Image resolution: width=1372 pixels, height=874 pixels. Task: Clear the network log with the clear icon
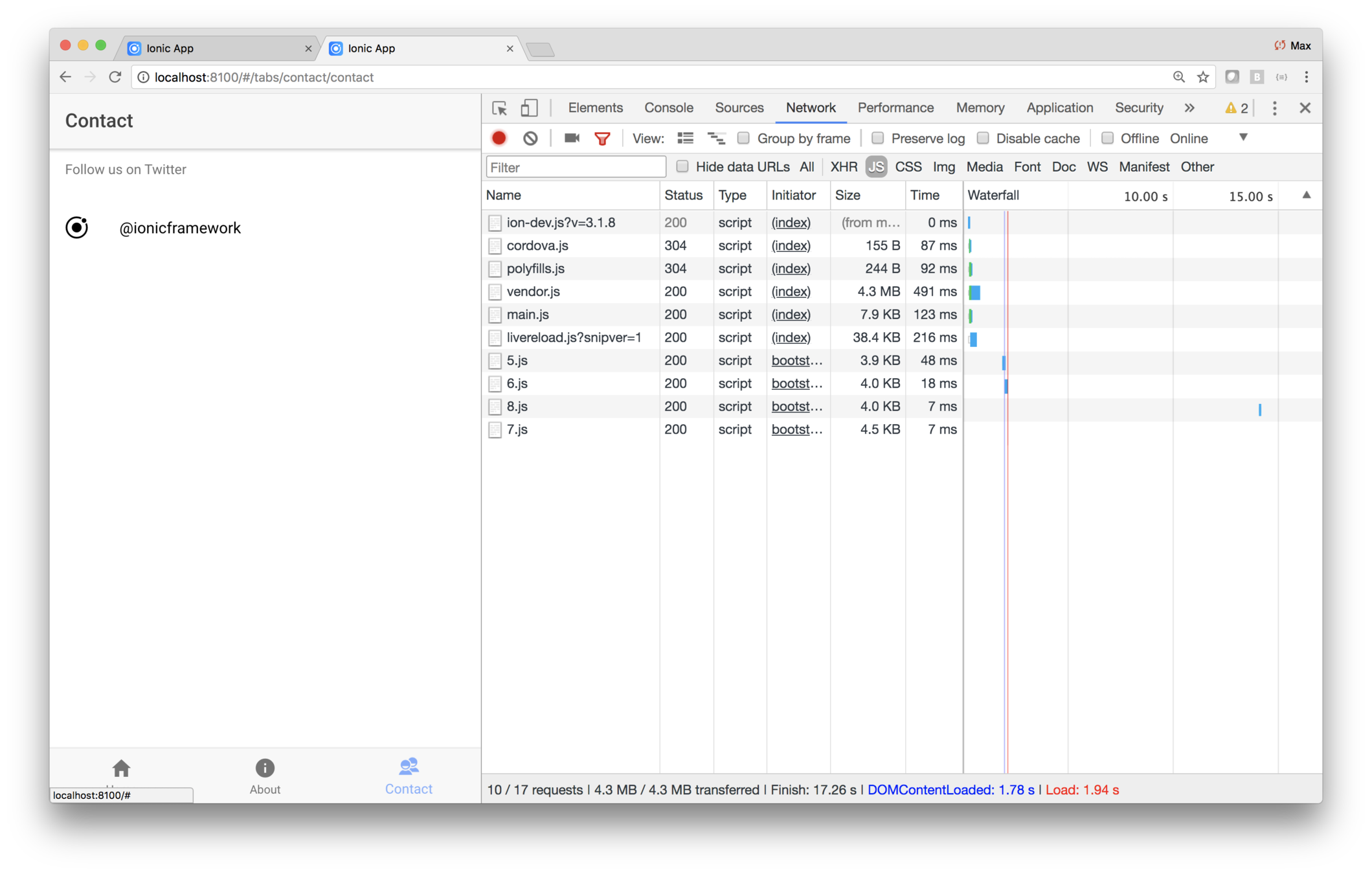[530, 139]
